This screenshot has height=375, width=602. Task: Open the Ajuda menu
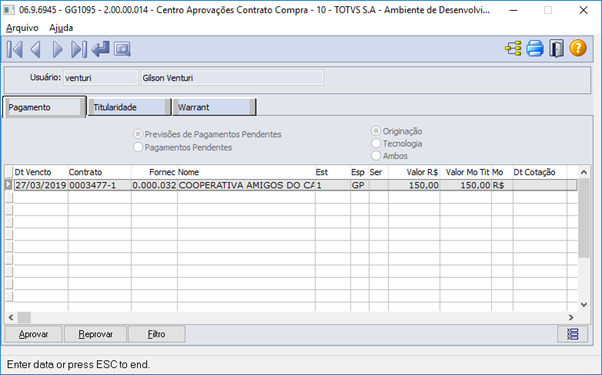pos(61,28)
